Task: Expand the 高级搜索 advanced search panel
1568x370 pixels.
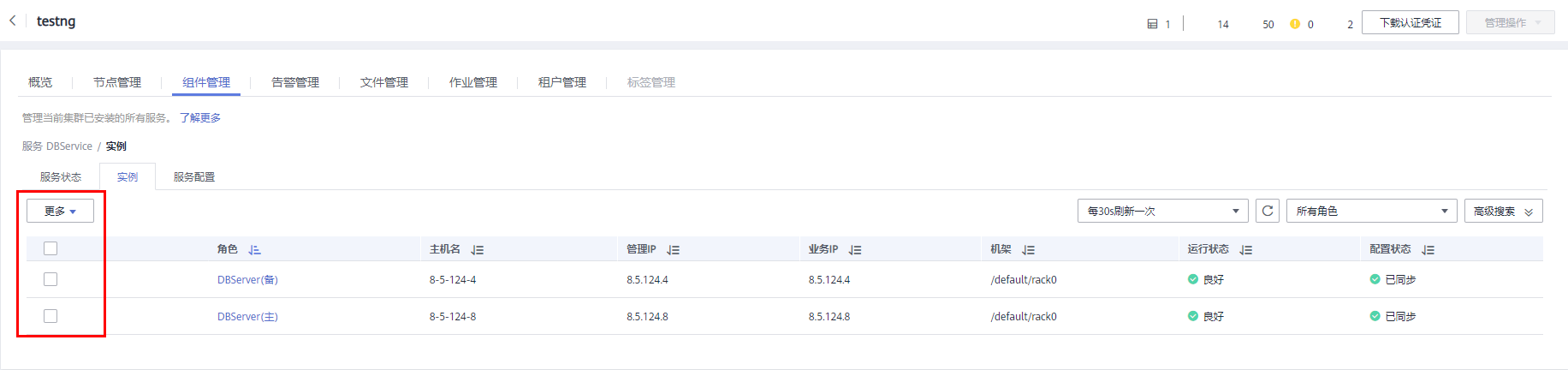Action: (1503, 211)
